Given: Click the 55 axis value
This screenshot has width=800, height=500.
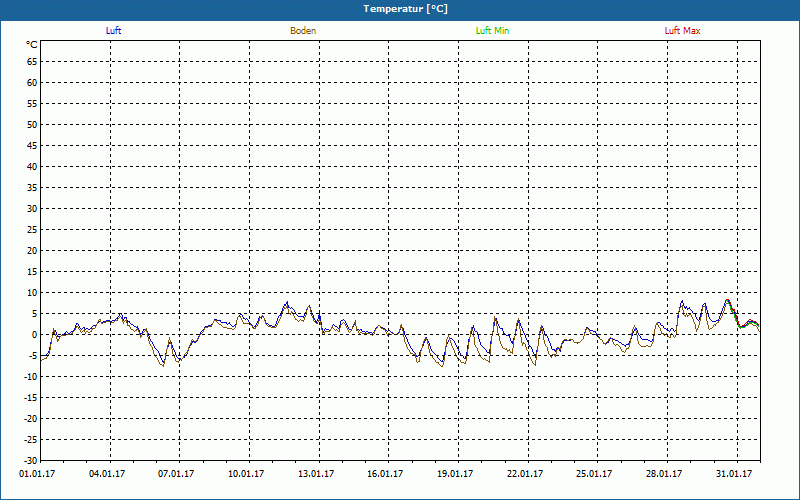Looking at the screenshot, I should point(32,104).
